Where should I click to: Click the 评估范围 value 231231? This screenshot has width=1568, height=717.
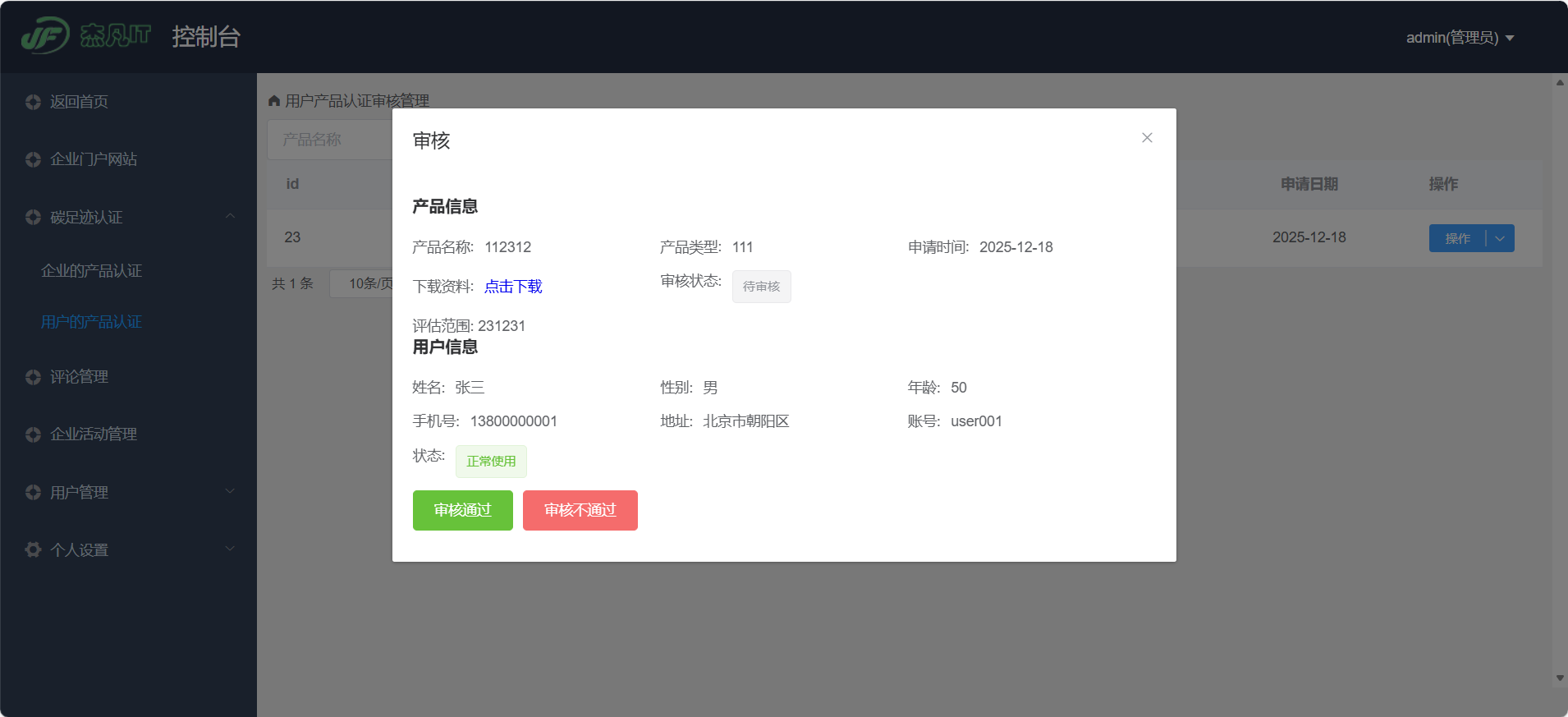point(502,326)
